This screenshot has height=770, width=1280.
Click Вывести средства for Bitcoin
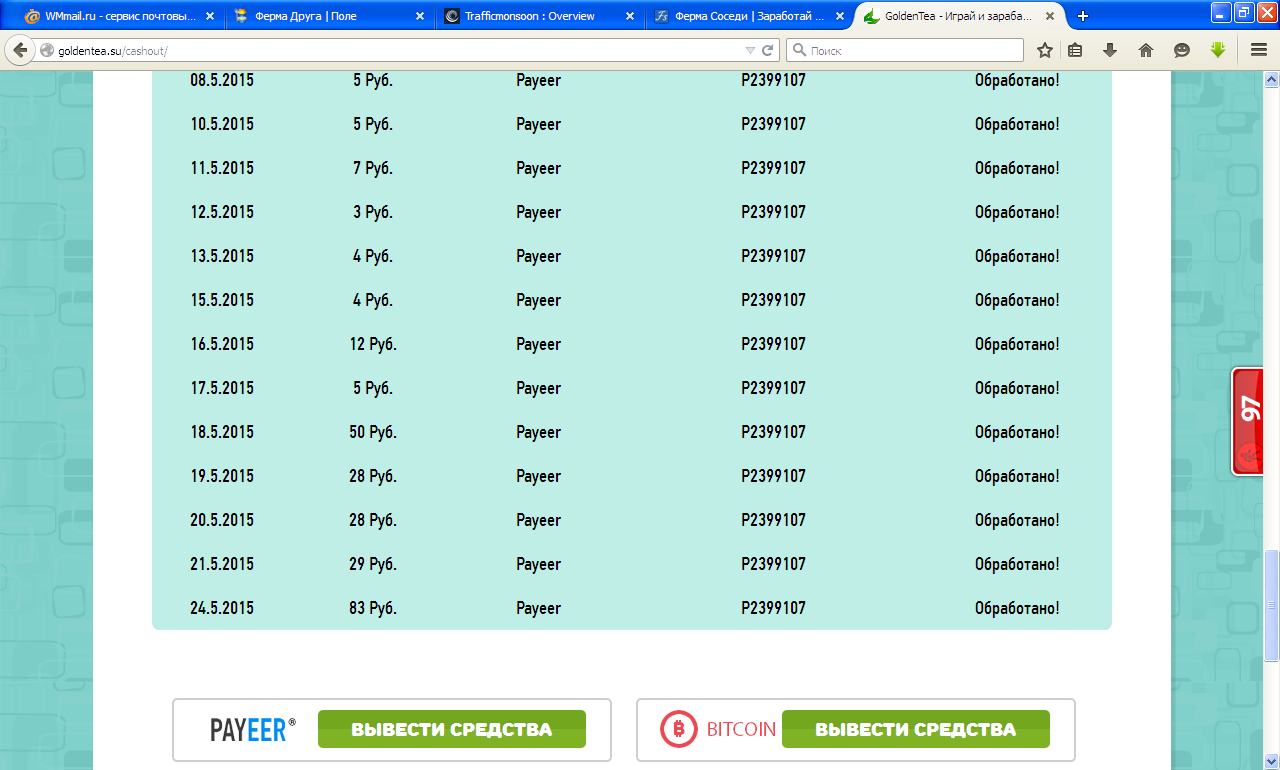click(x=916, y=729)
